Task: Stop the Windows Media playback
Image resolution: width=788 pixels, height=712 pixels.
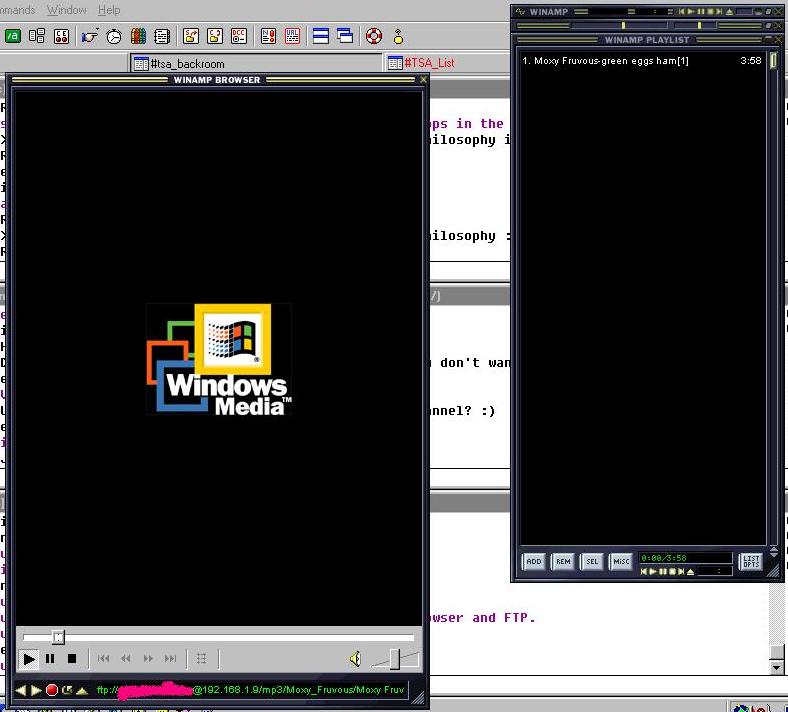Action: click(x=72, y=659)
